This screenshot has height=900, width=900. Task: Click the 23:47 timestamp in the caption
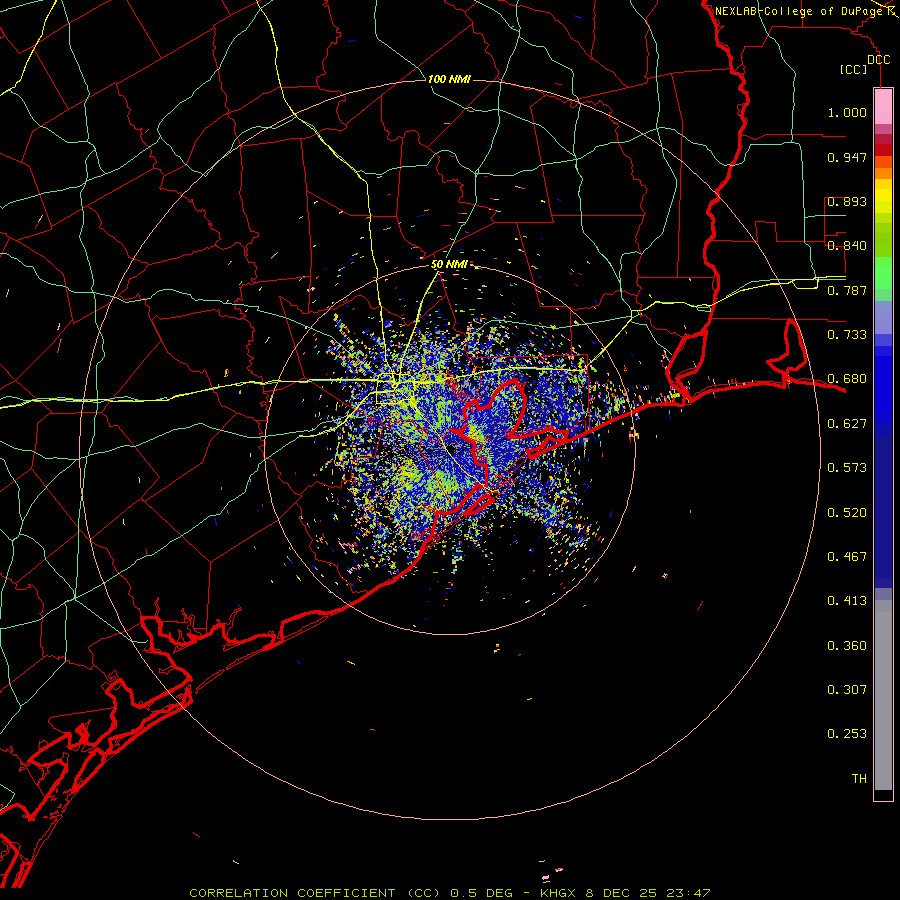click(x=688, y=893)
